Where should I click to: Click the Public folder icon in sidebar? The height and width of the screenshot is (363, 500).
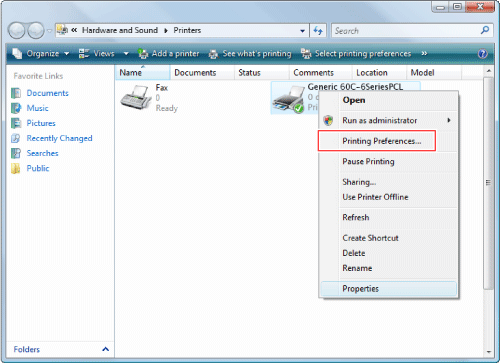(16, 168)
